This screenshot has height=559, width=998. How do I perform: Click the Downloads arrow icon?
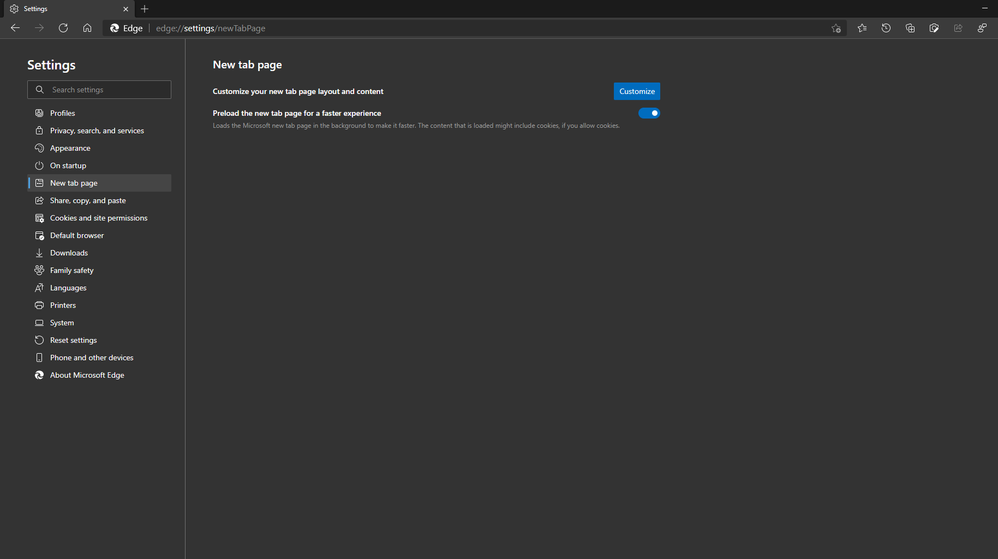(x=39, y=253)
